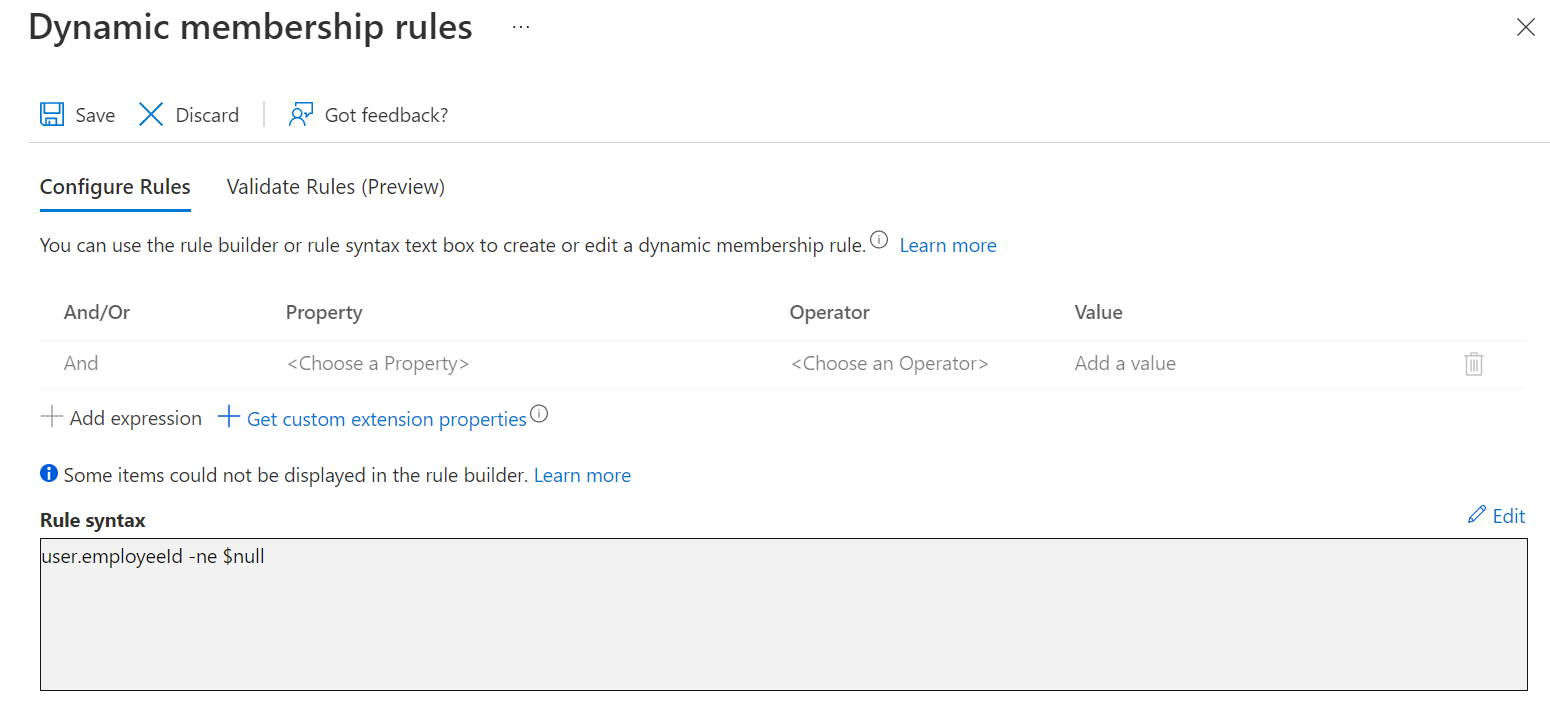Viewport: 1550px width, 706px height.
Task: Click info icon beside custom extension properties
Action: click(540, 414)
